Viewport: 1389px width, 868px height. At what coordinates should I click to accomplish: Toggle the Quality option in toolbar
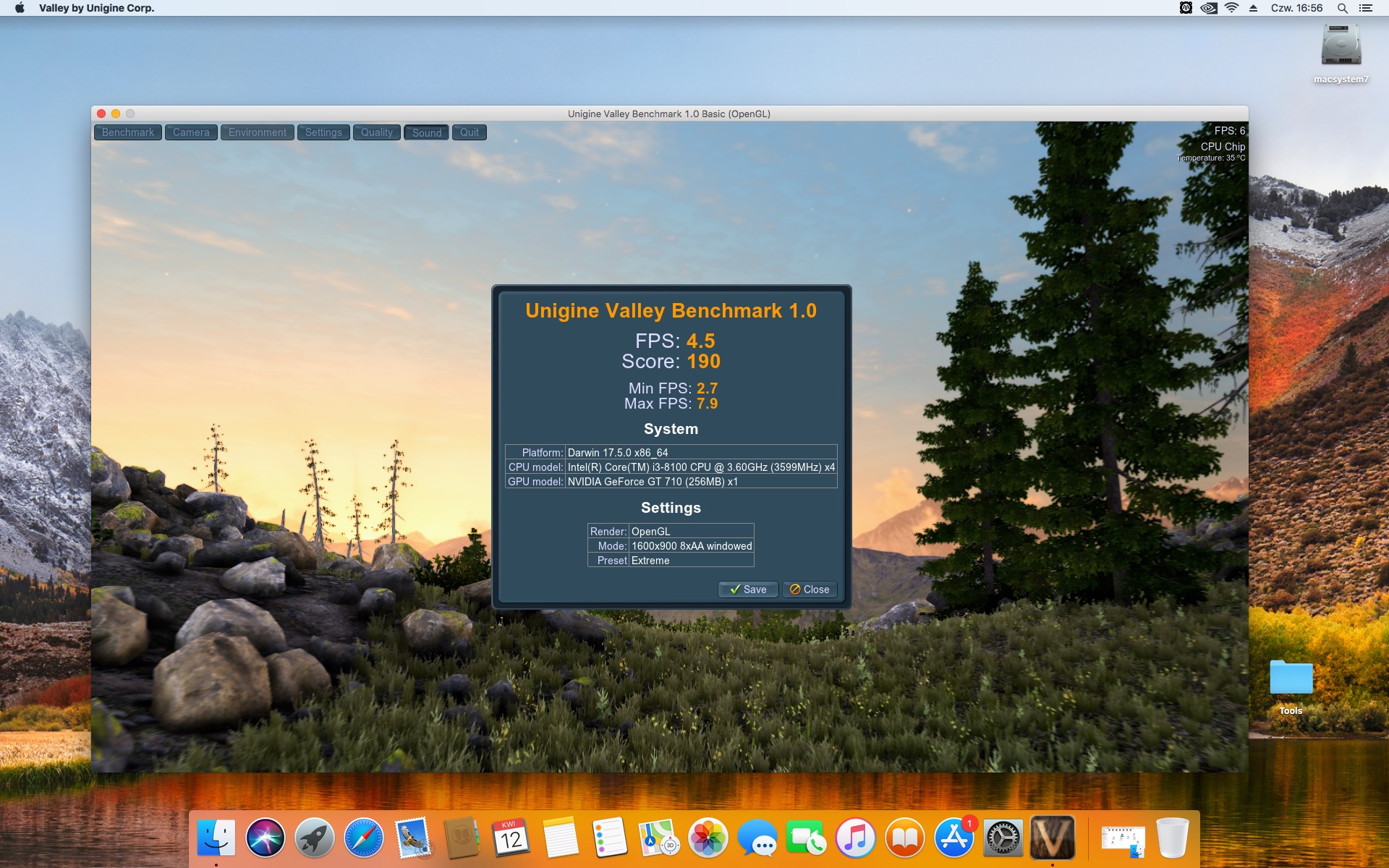click(376, 132)
